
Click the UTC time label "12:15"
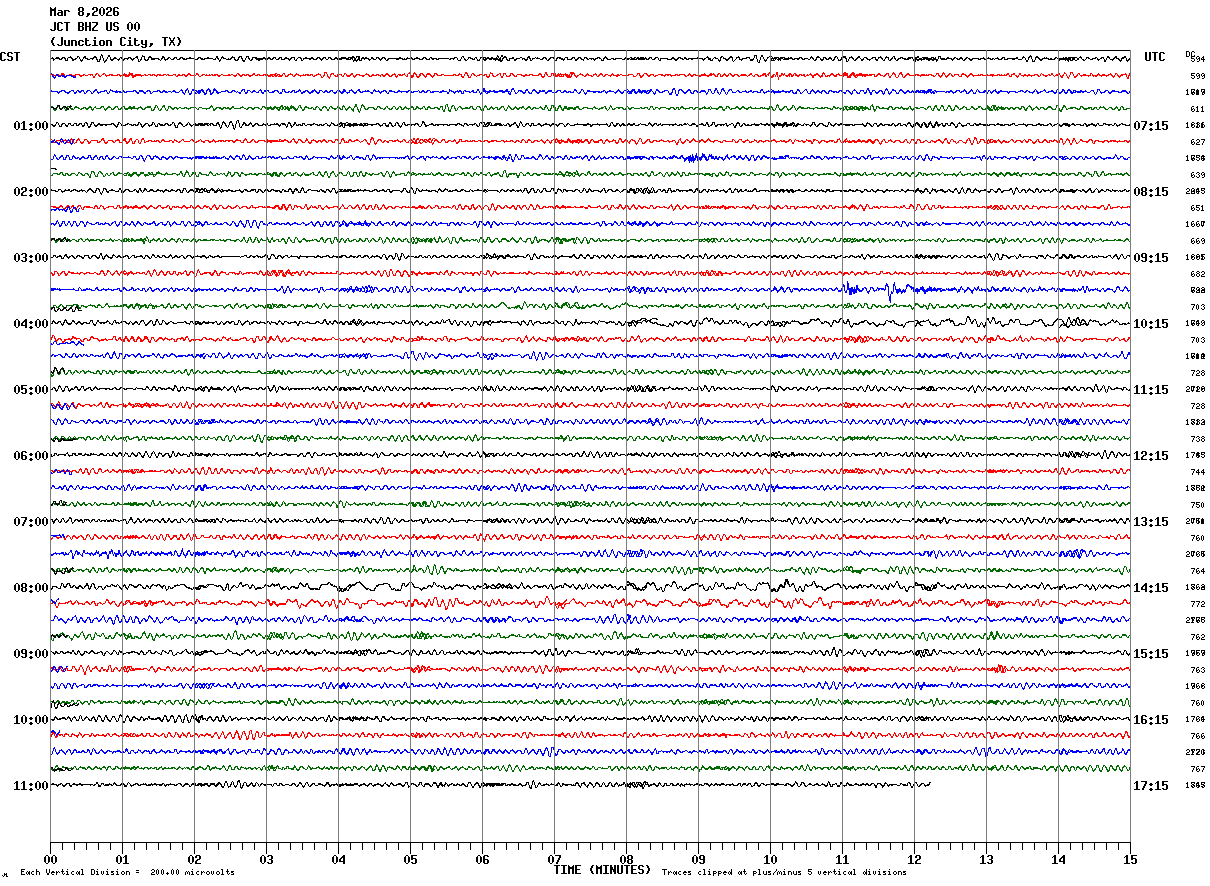click(1151, 456)
